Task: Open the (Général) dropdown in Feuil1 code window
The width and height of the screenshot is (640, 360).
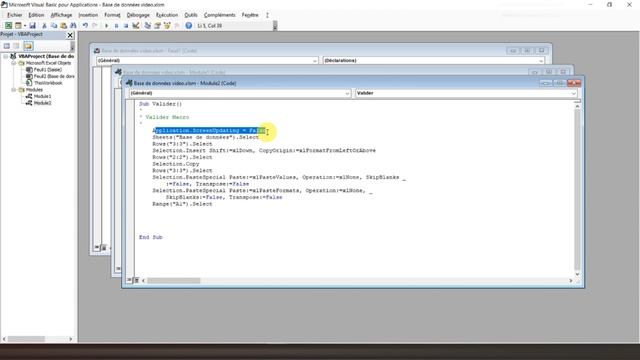Action: click(x=314, y=60)
